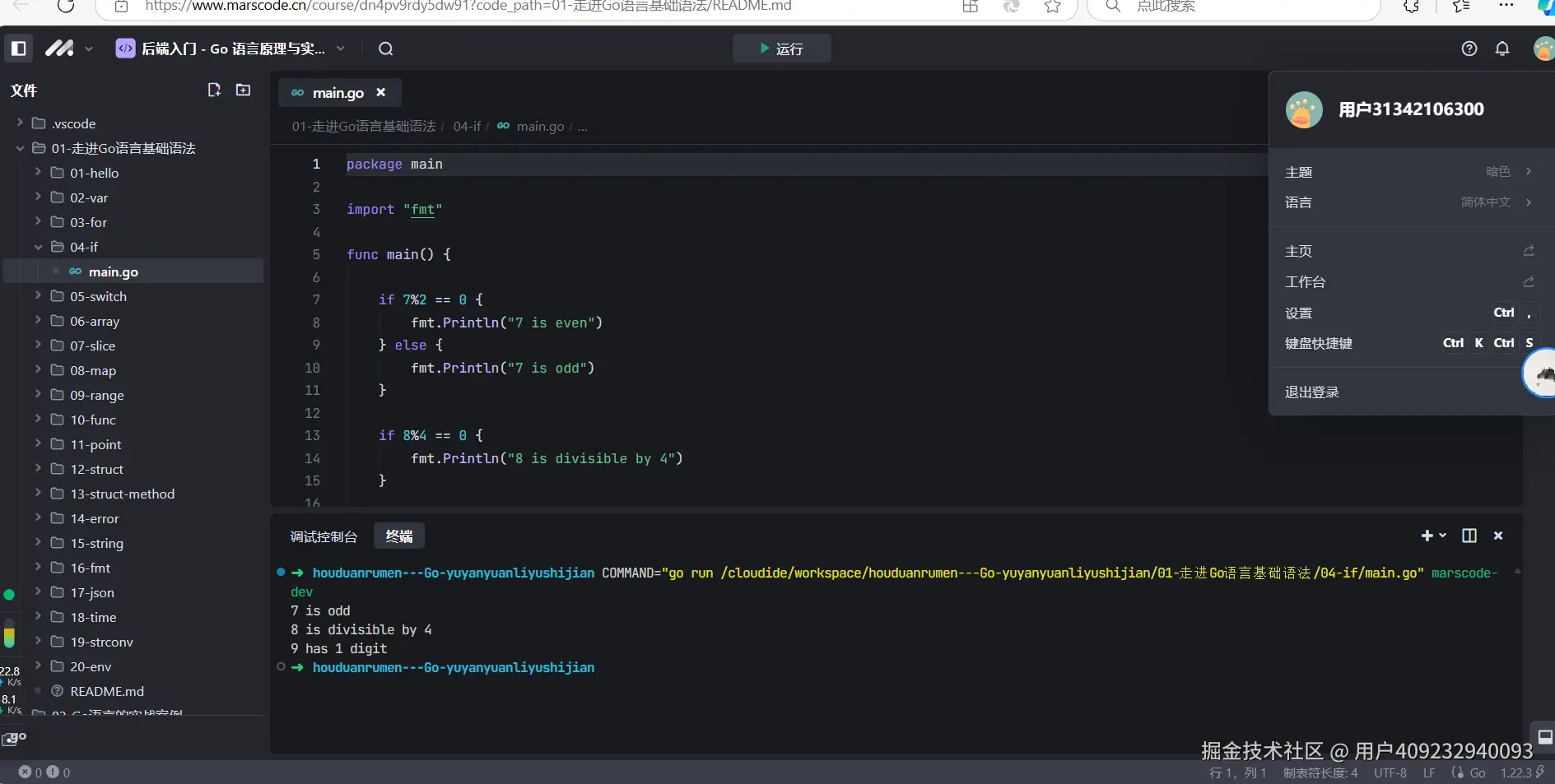
Task: Open README.md in file tree
Action: click(107, 691)
